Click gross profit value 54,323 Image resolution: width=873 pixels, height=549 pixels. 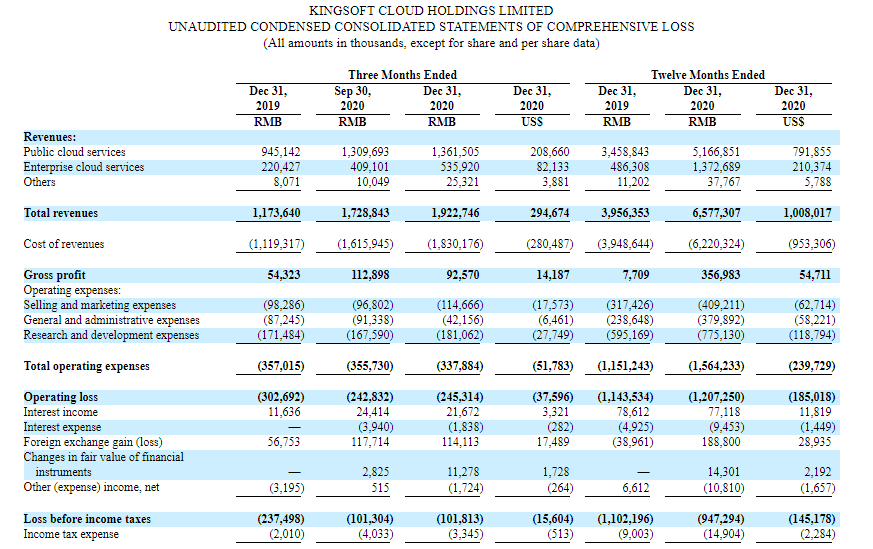coord(283,274)
